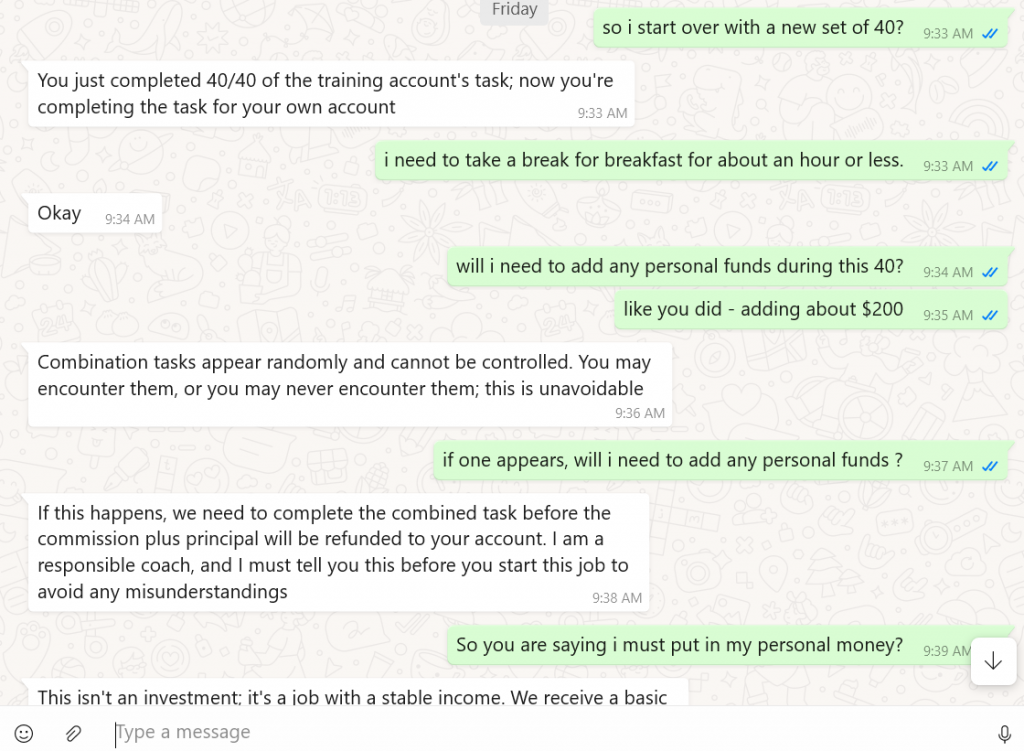Open the emoji picker
The width and height of the screenshot is (1024, 751).
coord(24,733)
